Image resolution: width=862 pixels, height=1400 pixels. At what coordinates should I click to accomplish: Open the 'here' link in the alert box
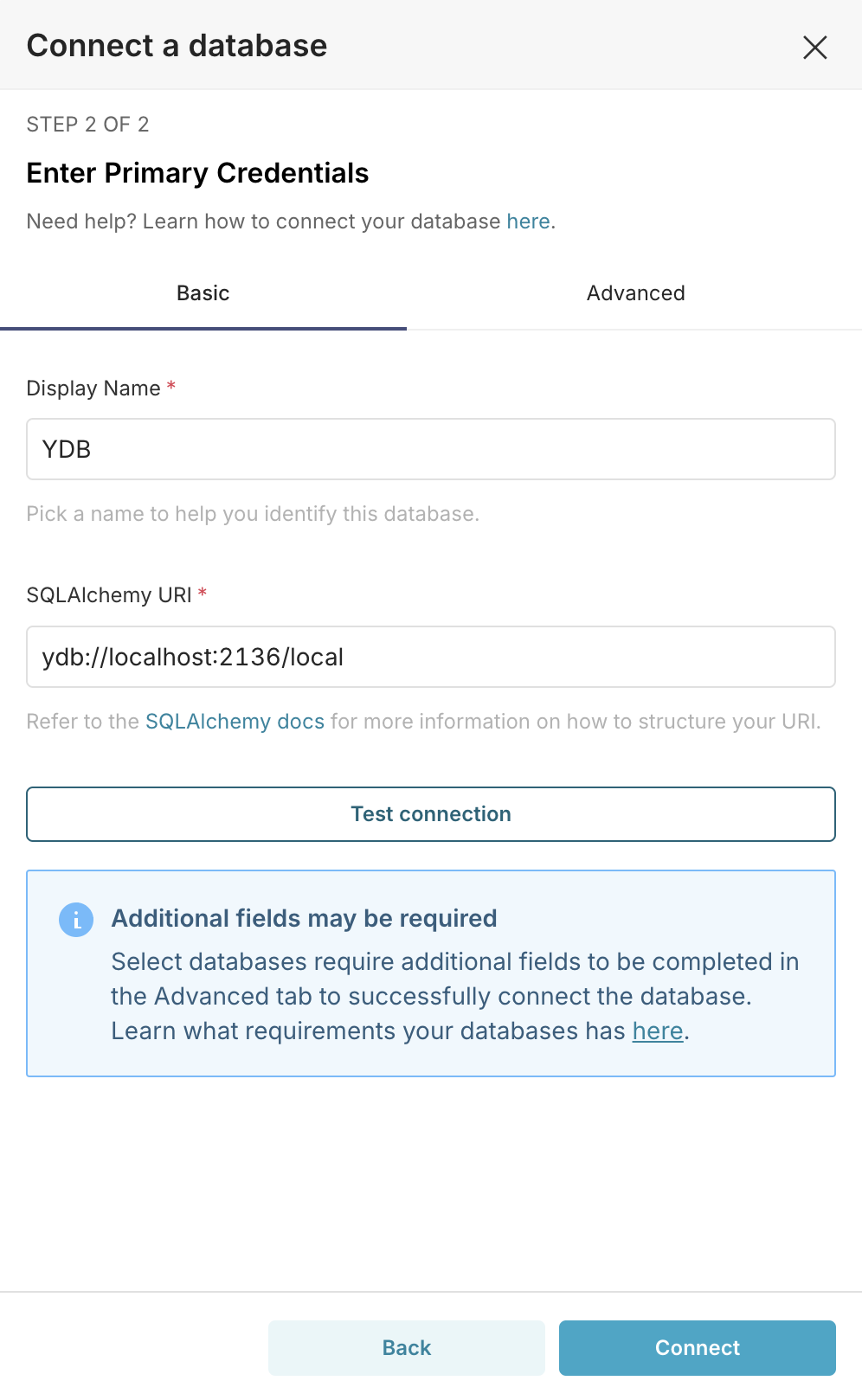(x=658, y=1031)
